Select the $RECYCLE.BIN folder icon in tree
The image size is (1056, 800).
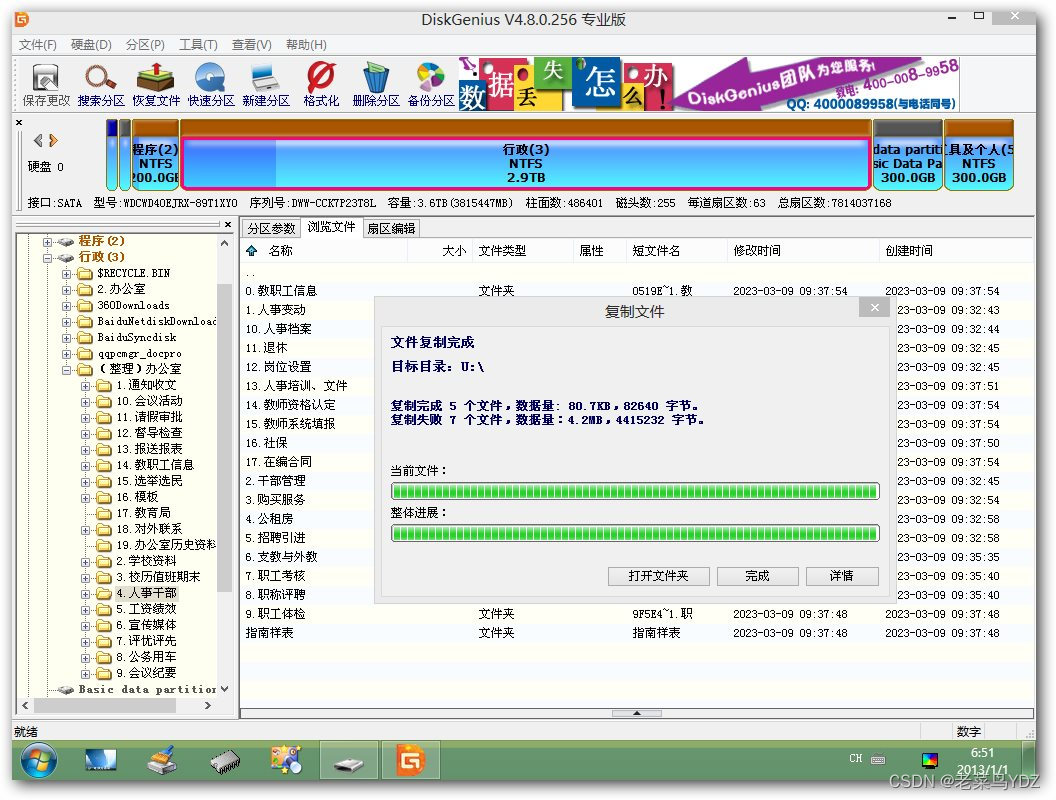(x=85, y=273)
